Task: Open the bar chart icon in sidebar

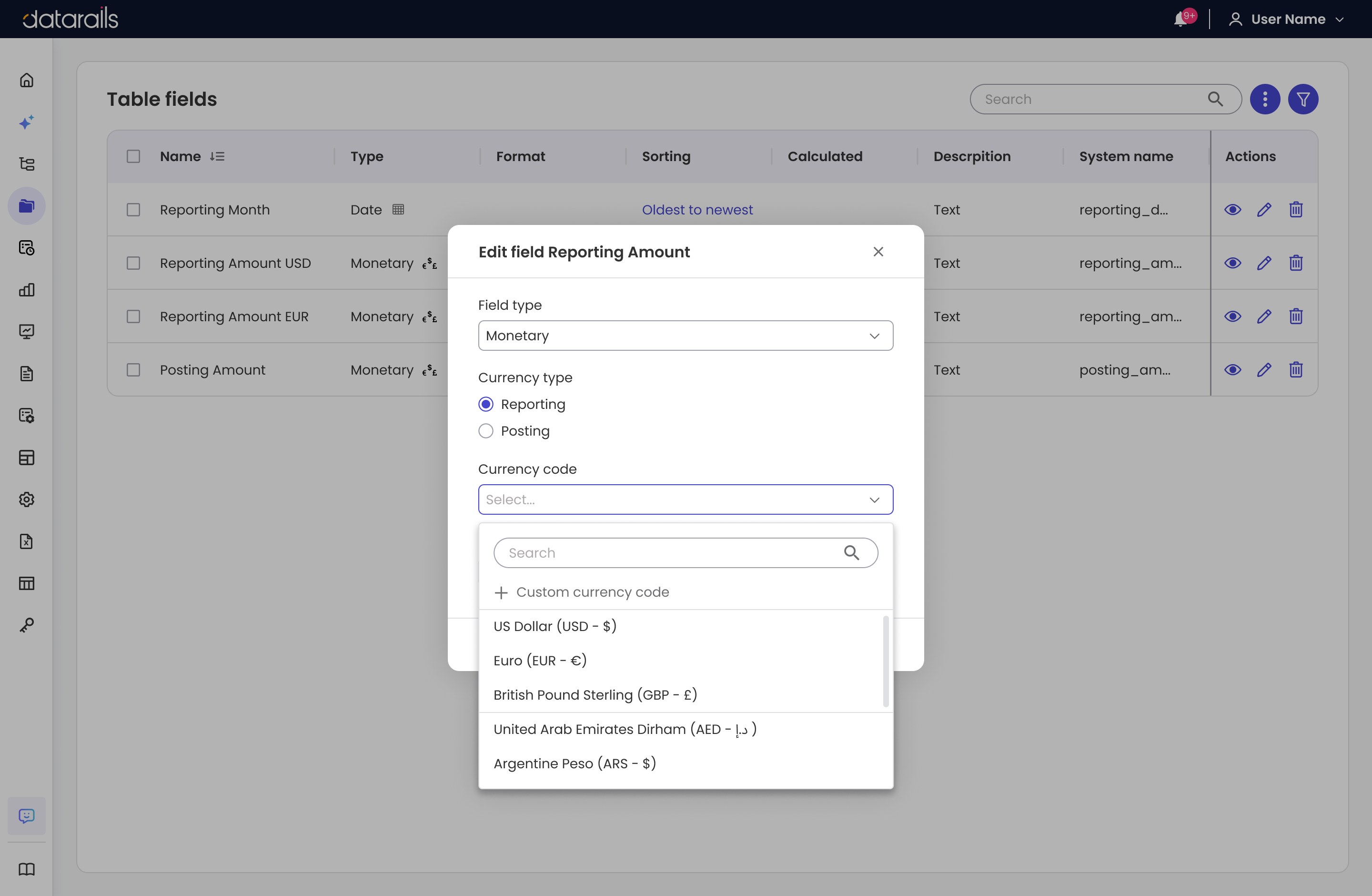Action: pyautogui.click(x=27, y=290)
